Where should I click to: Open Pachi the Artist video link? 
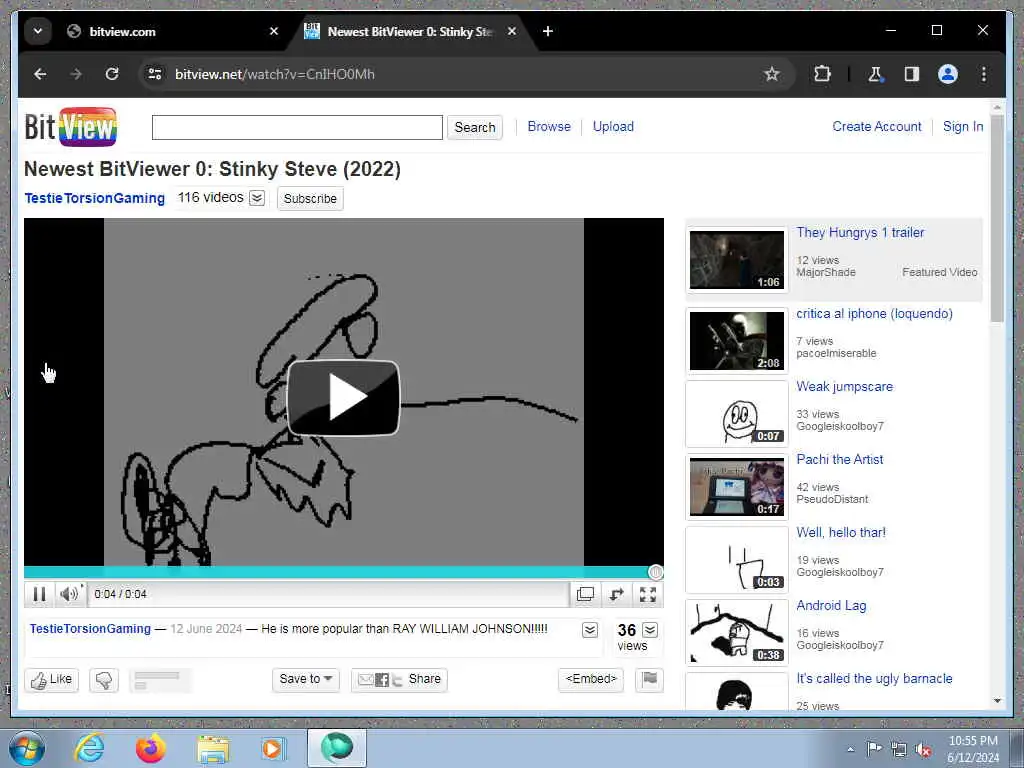pyautogui.click(x=840, y=460)
